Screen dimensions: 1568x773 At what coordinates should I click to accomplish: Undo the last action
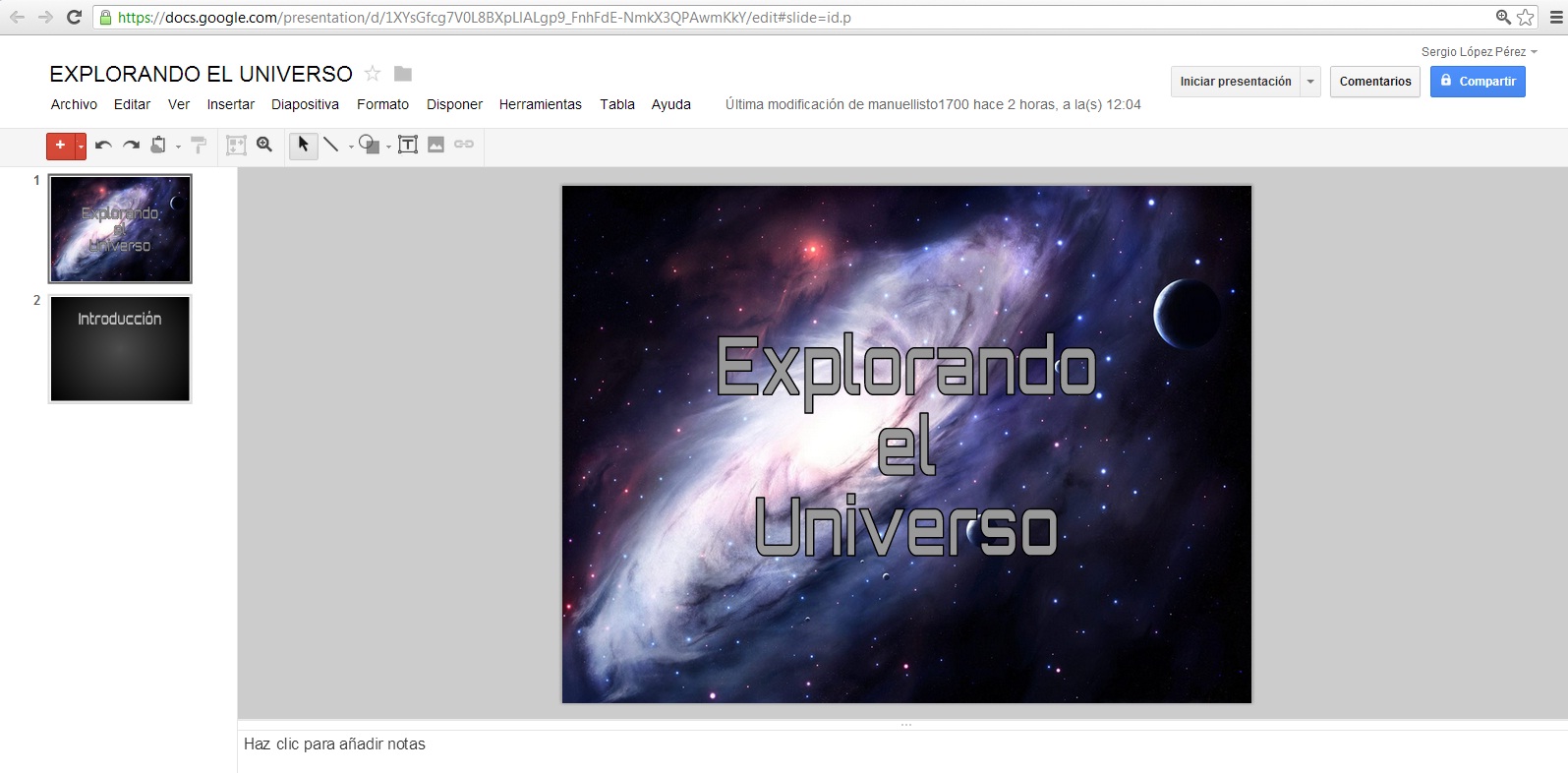pyautogui.click(x=103, y=145)
